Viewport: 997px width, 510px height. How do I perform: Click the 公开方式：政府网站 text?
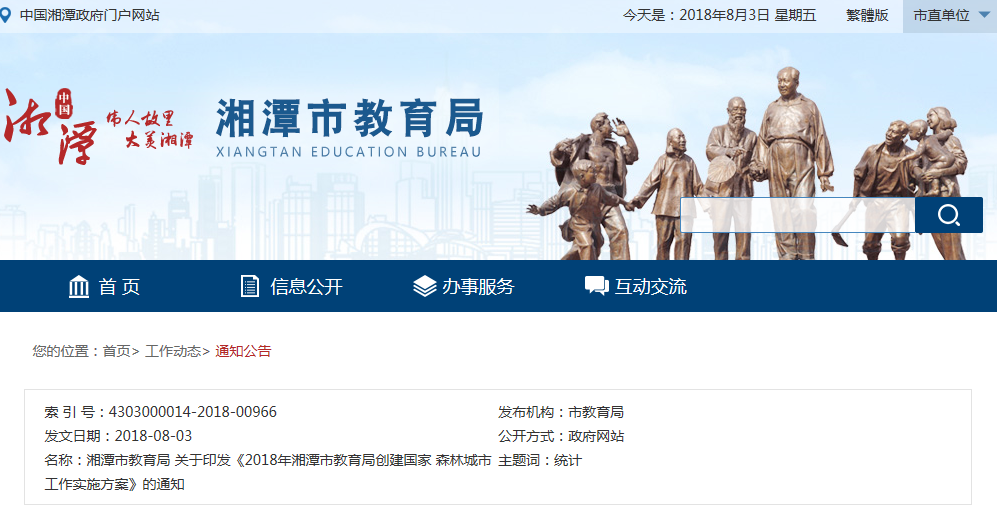(x=561, y=436)
